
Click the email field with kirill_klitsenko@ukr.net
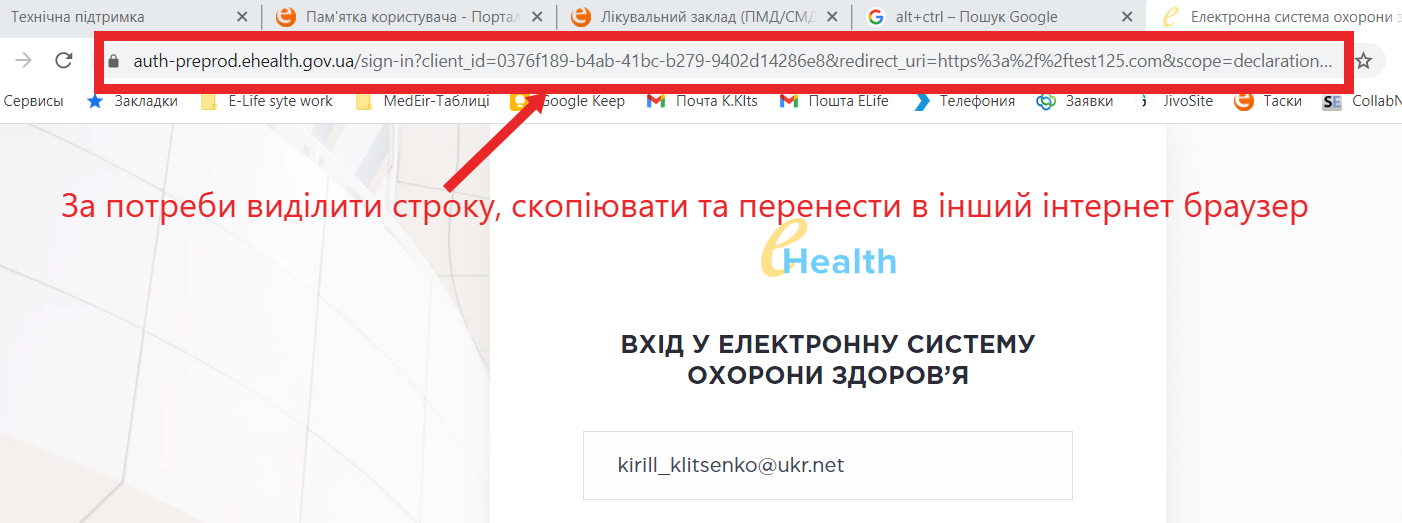pos(828,465)
